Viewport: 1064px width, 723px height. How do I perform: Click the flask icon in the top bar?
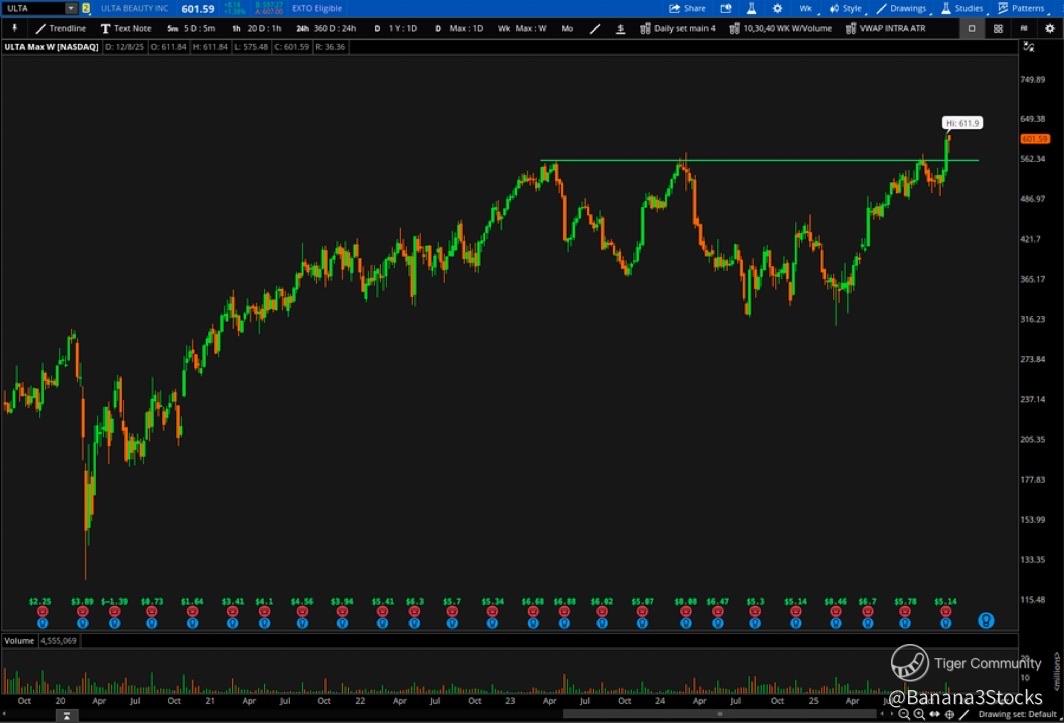point(751,8)
